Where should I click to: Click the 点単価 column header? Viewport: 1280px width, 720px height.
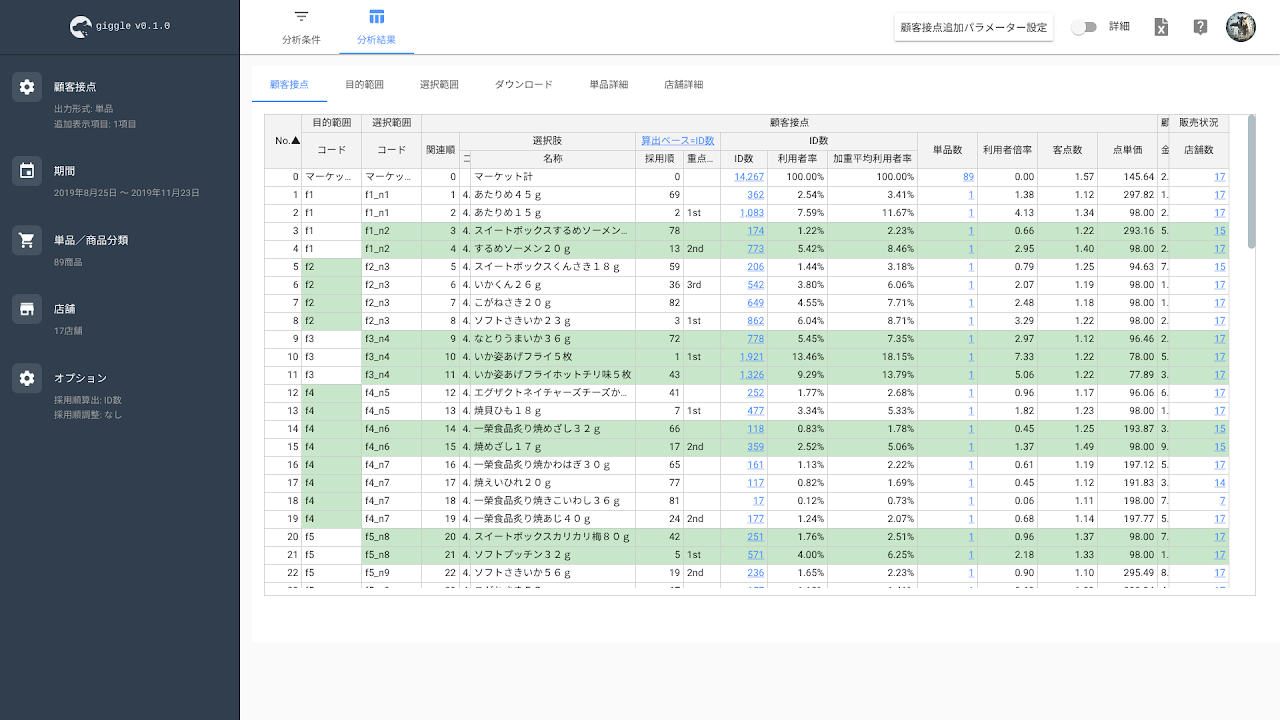click(1127, 150)
